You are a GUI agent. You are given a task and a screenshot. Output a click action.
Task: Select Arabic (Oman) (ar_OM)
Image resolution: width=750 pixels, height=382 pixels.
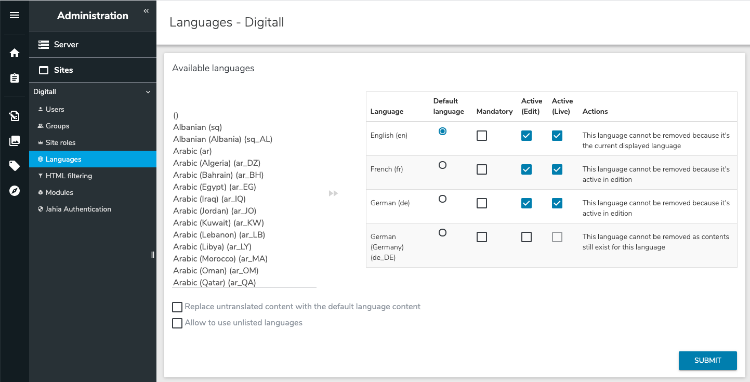tap(216, 271)
